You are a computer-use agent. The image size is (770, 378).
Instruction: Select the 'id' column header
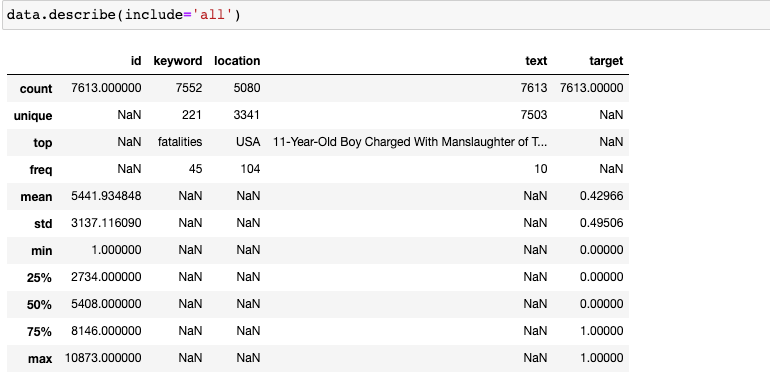point(136,61)
